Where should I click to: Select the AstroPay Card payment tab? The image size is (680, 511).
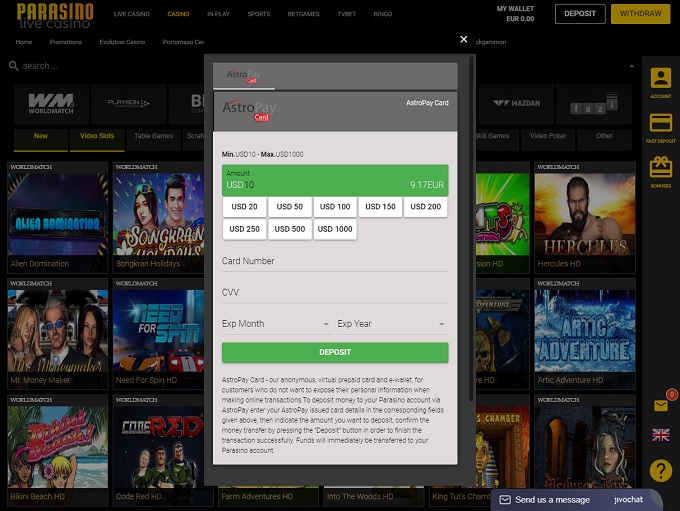(242, 76)
